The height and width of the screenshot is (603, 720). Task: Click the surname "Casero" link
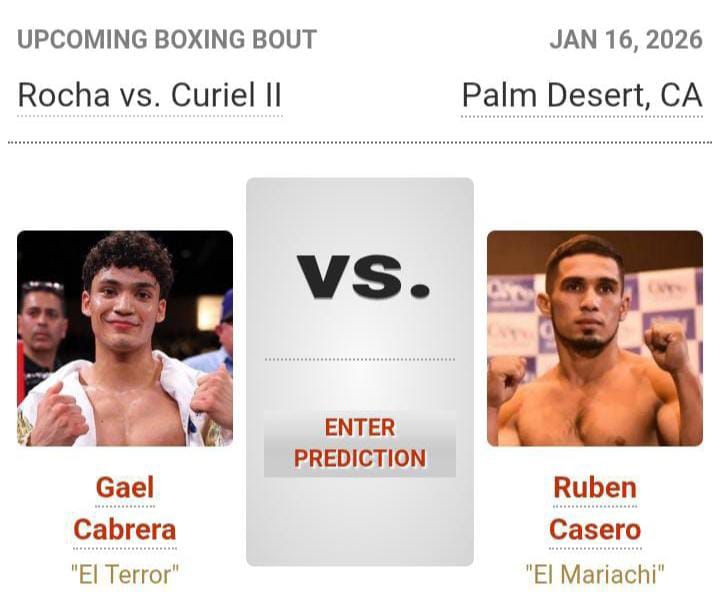[594, 529]
